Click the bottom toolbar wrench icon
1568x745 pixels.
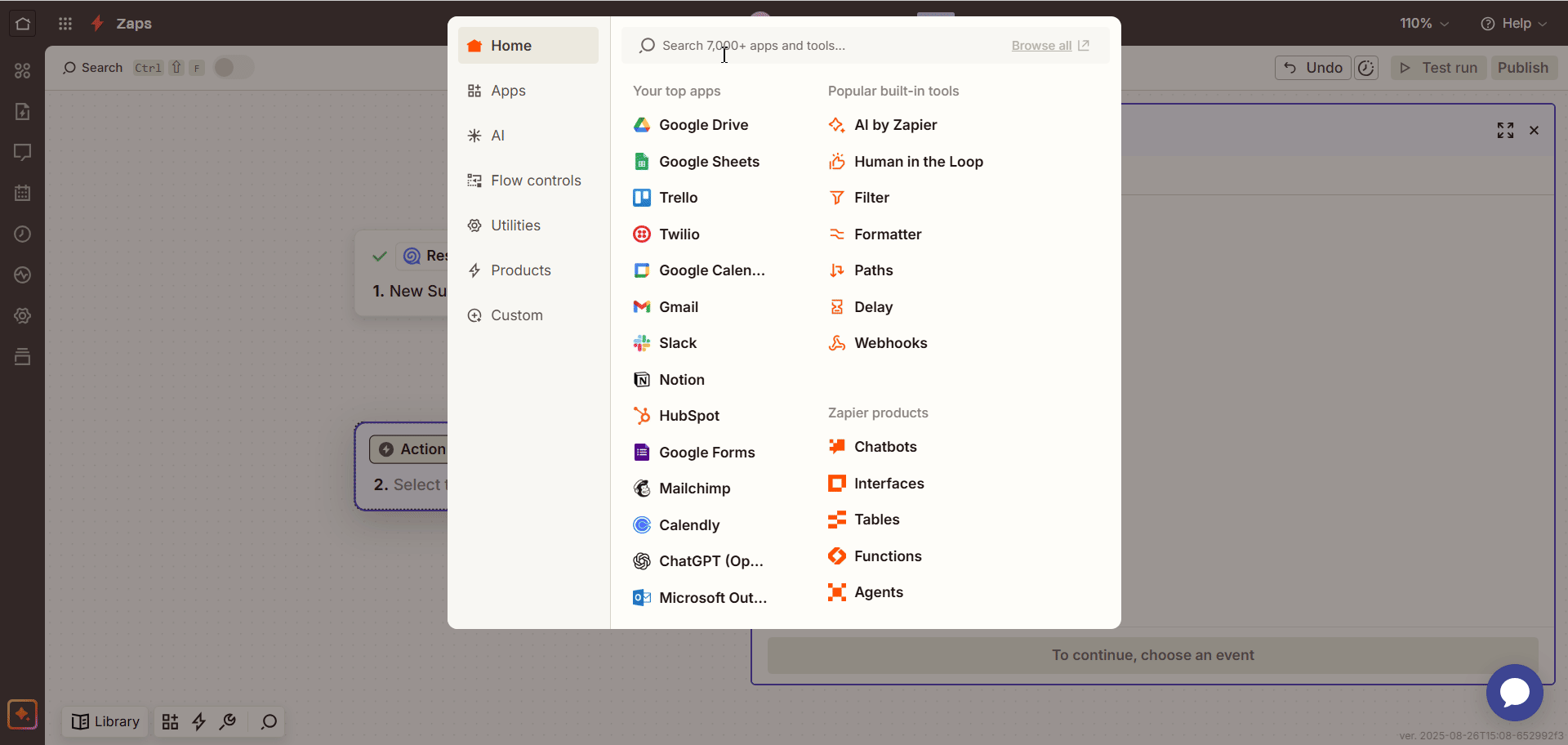(228, 721)
